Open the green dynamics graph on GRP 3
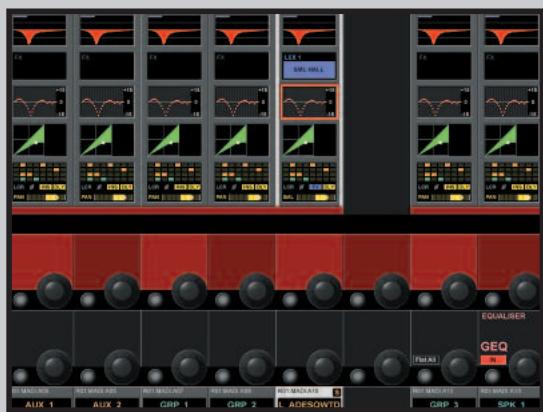Image resolution: width=543 pixels, height=412 pixels. 444,140
